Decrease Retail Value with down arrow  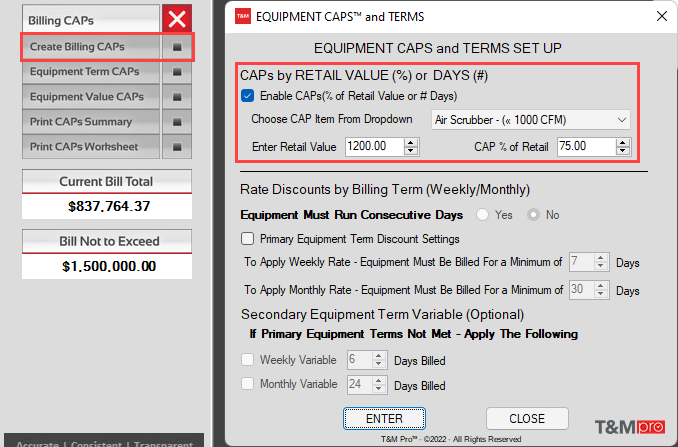411,151
